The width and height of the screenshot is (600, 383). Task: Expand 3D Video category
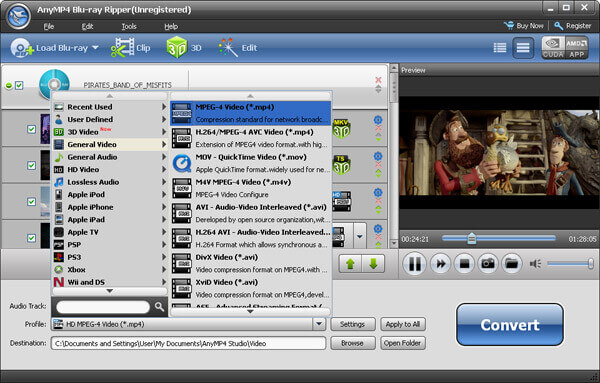110,132
